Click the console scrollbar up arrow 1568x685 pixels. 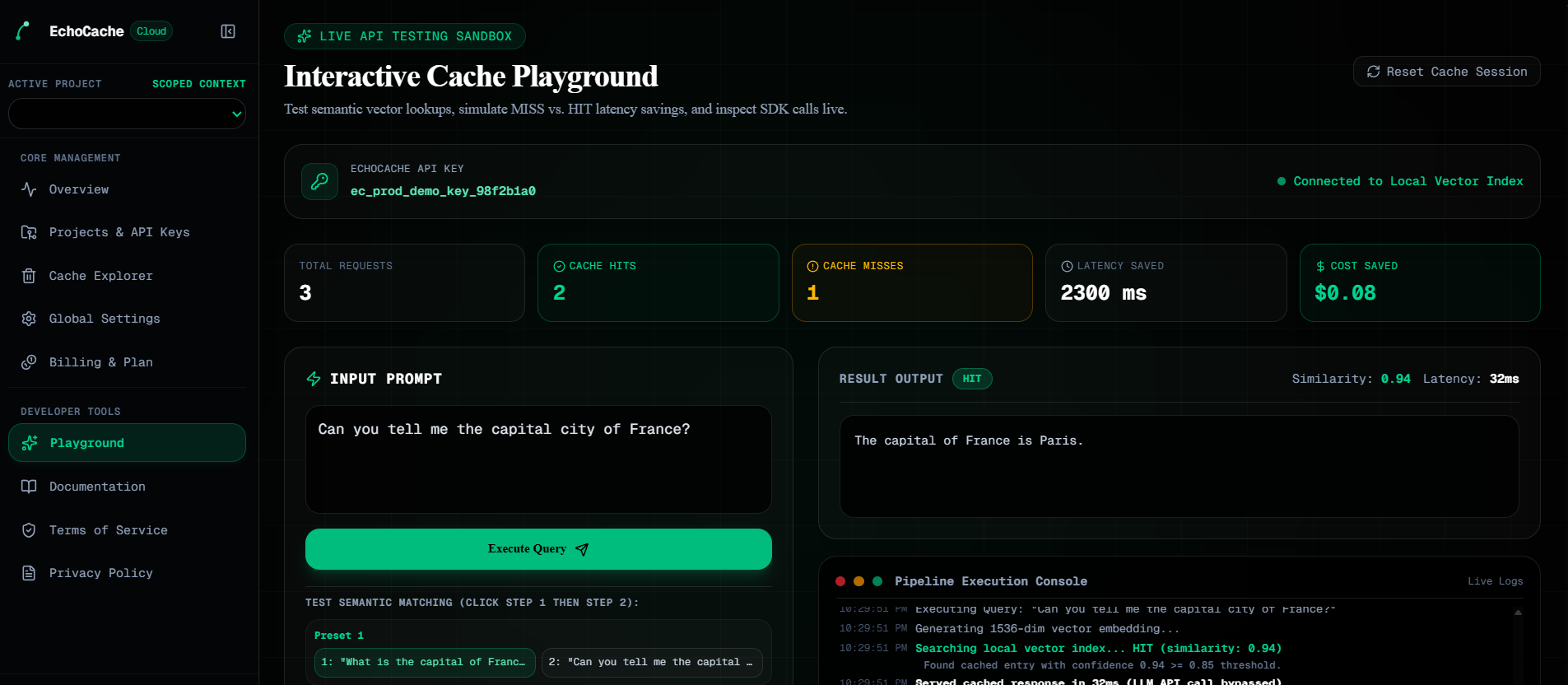click(x=1518, y=613)
